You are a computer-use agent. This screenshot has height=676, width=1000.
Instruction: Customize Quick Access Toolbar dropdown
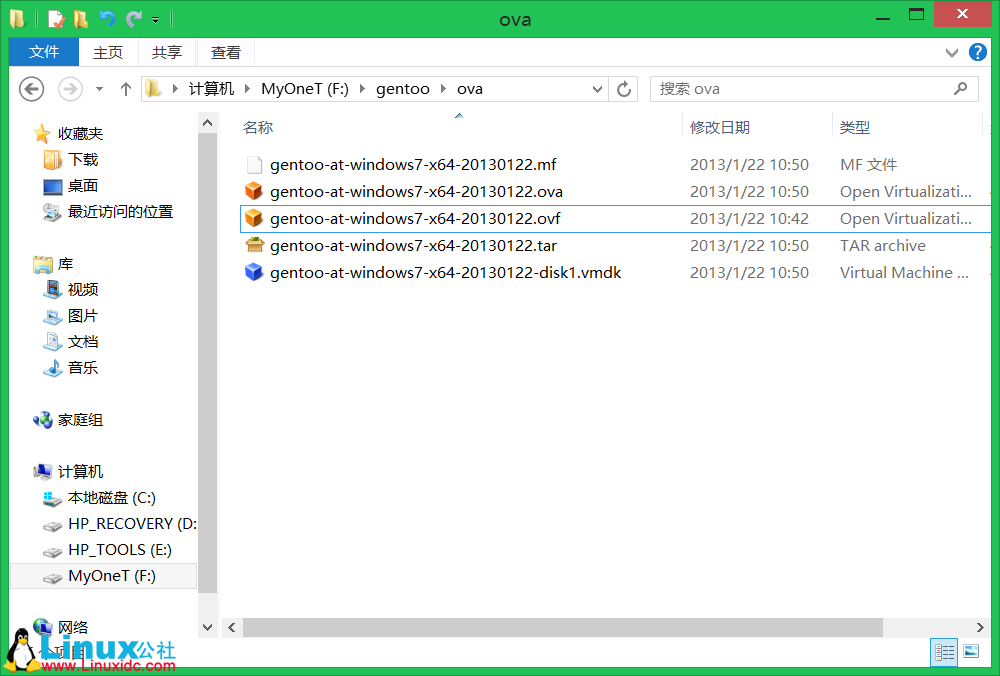(x=155, y=19)
